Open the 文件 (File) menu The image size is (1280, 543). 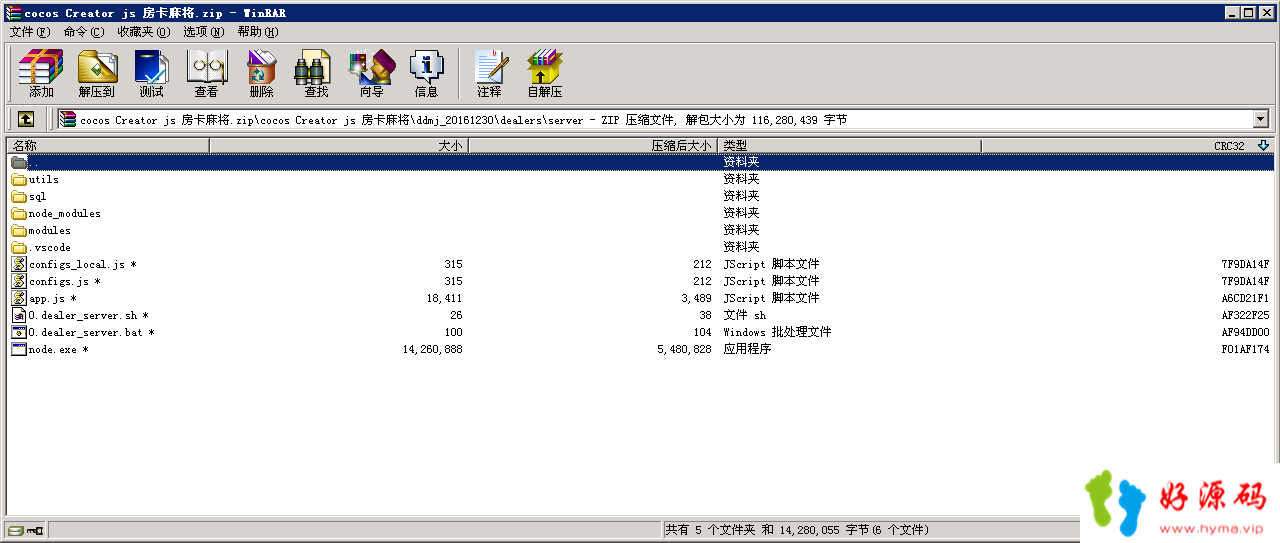[x=29, y=32]
